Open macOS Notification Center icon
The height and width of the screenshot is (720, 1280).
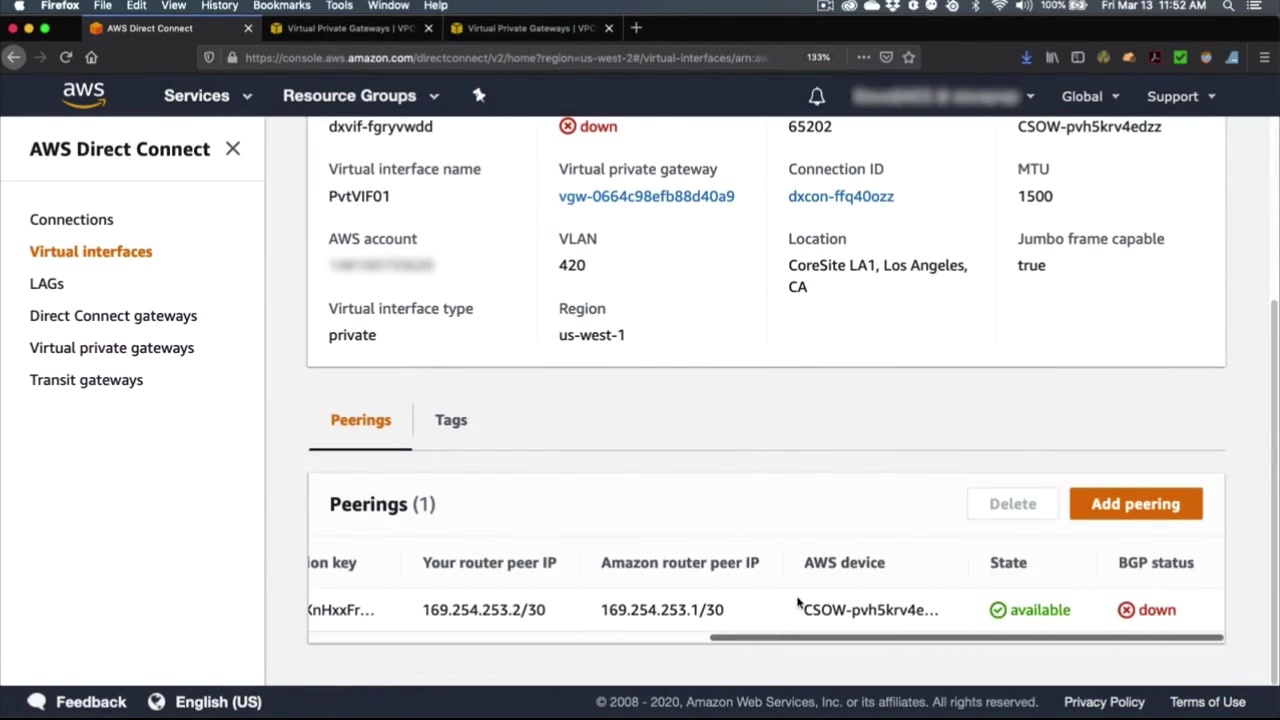point(1255,6)
